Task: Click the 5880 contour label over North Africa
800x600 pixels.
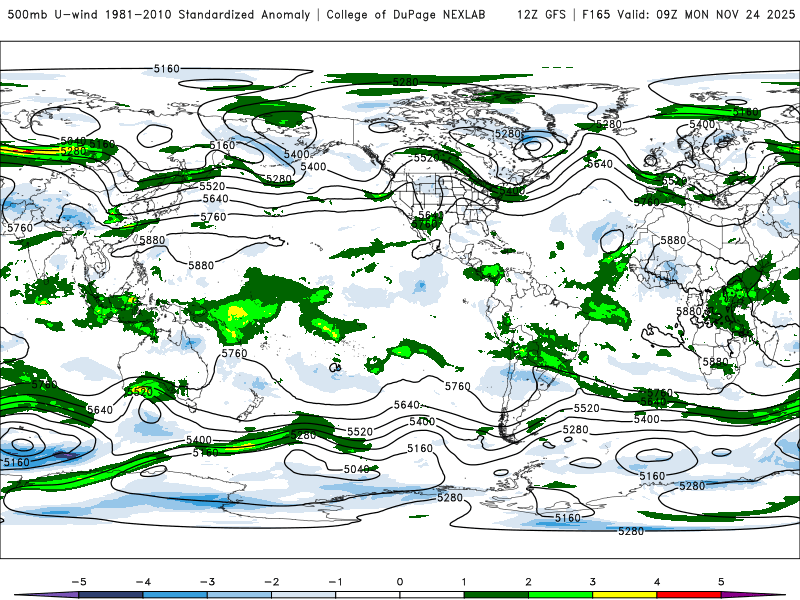Action: click(x=673, y=240)
